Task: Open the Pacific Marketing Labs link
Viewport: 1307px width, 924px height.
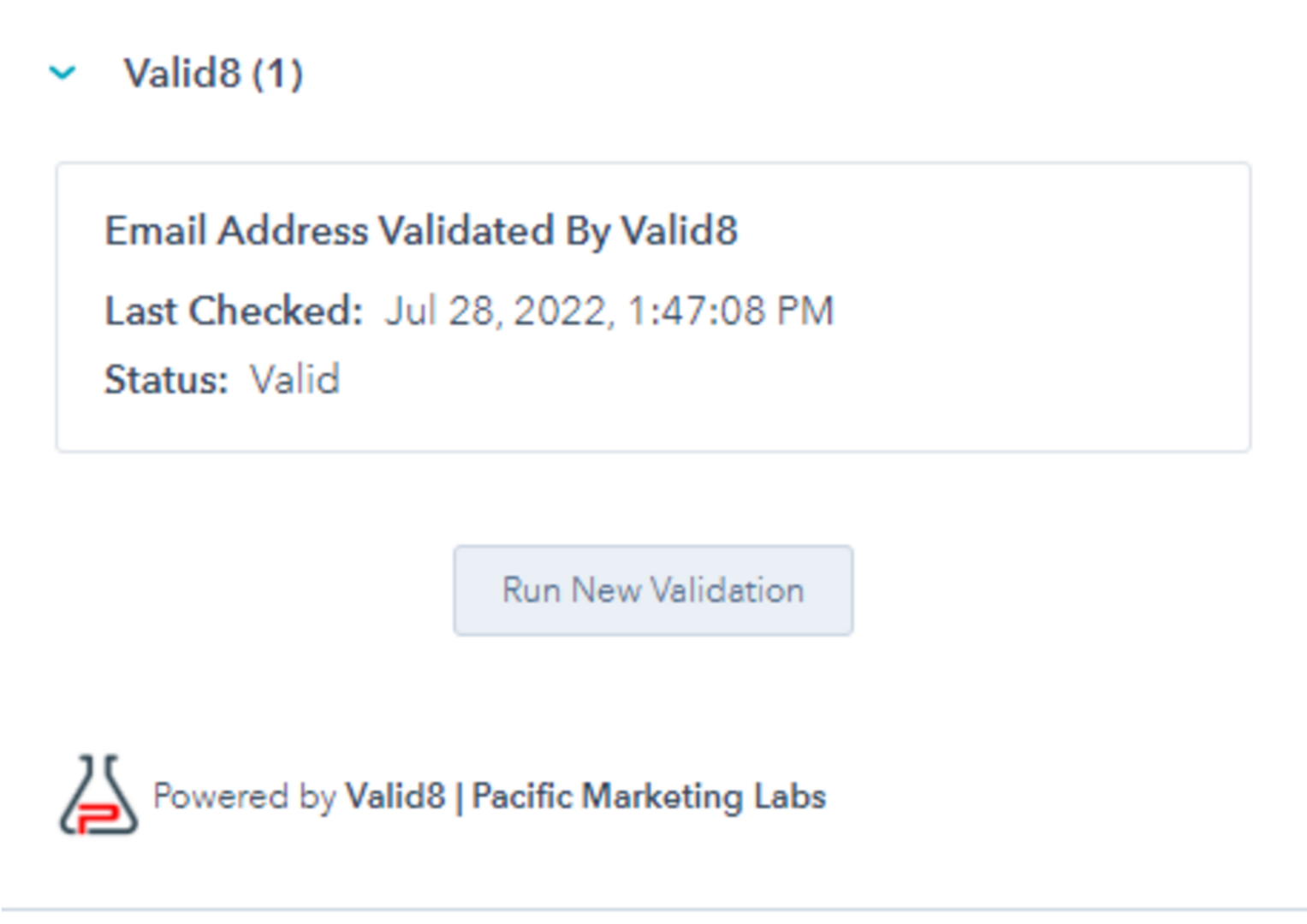Action: pos(649,797)
